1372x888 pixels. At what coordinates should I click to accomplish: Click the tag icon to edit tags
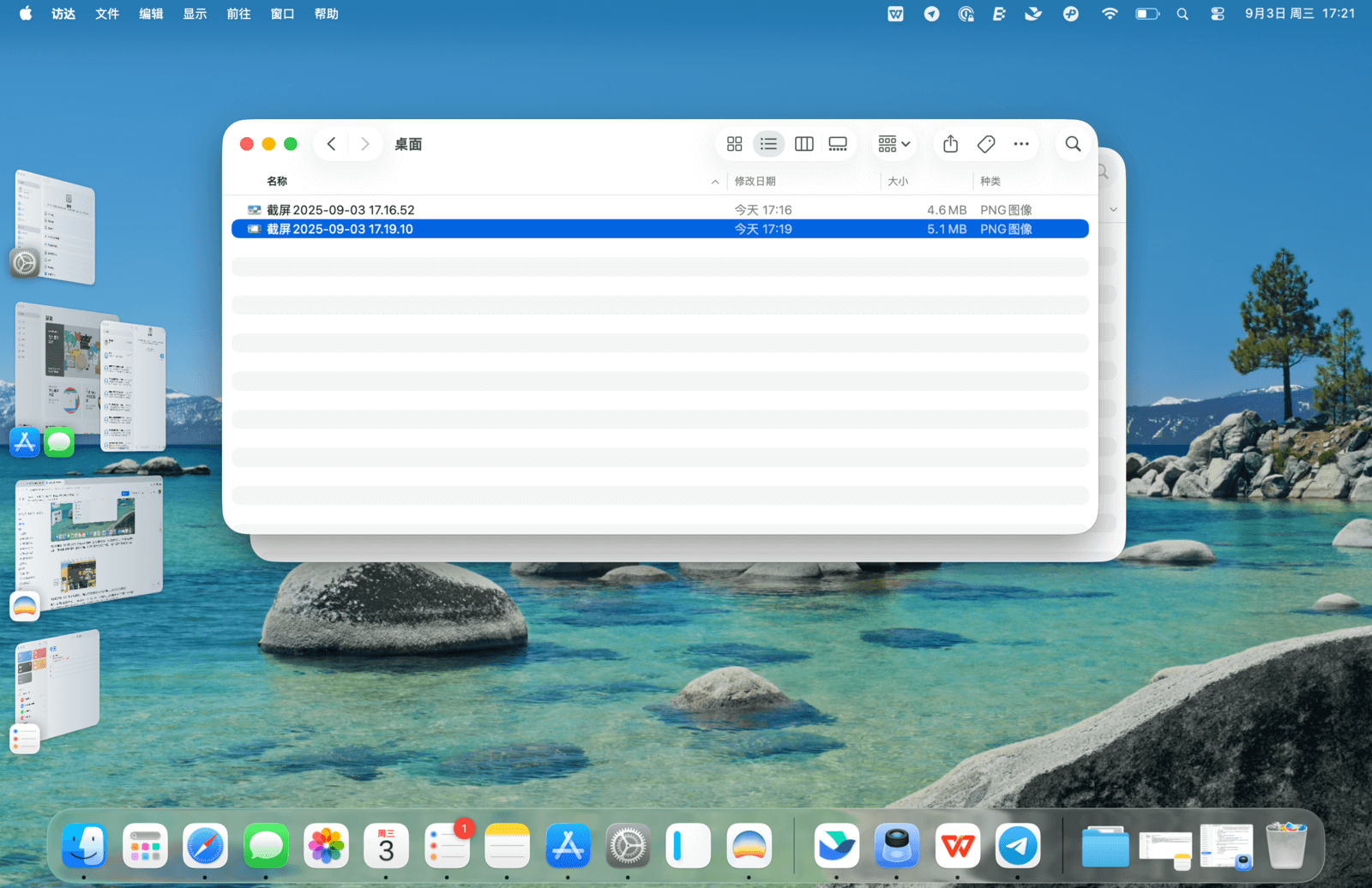click(986, 144)
